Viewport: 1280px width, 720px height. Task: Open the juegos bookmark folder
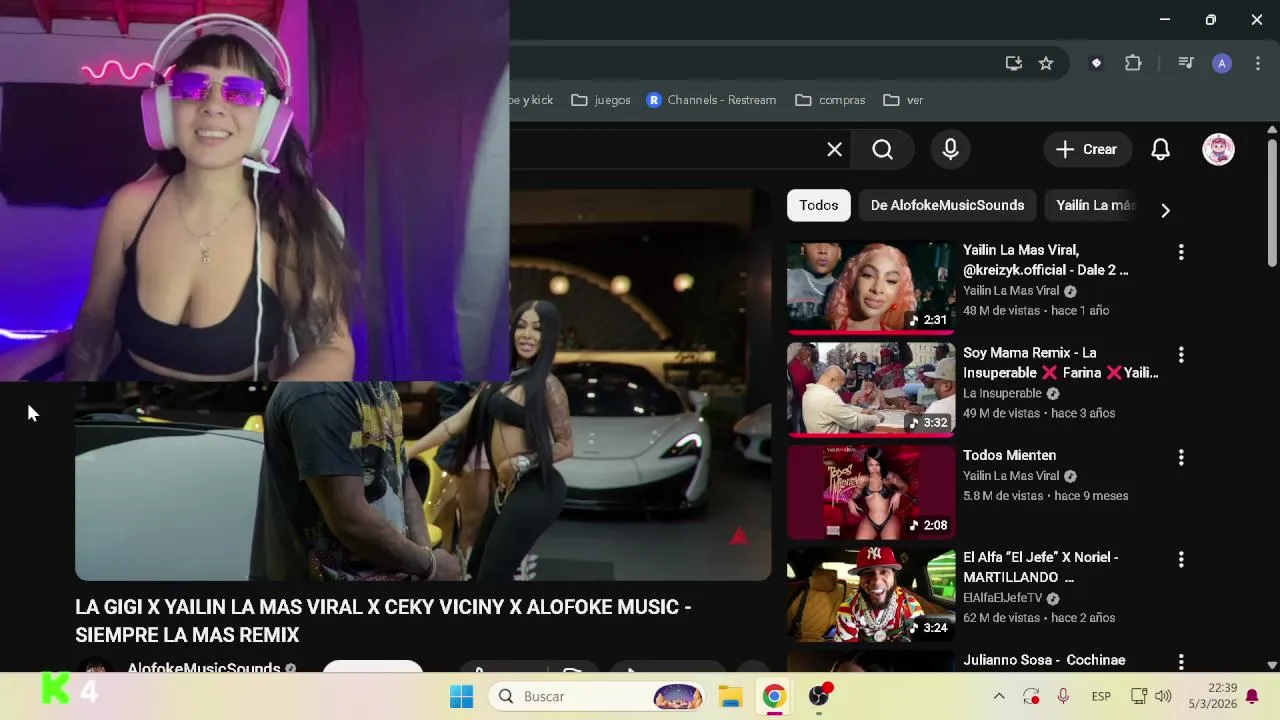point(601,100)
